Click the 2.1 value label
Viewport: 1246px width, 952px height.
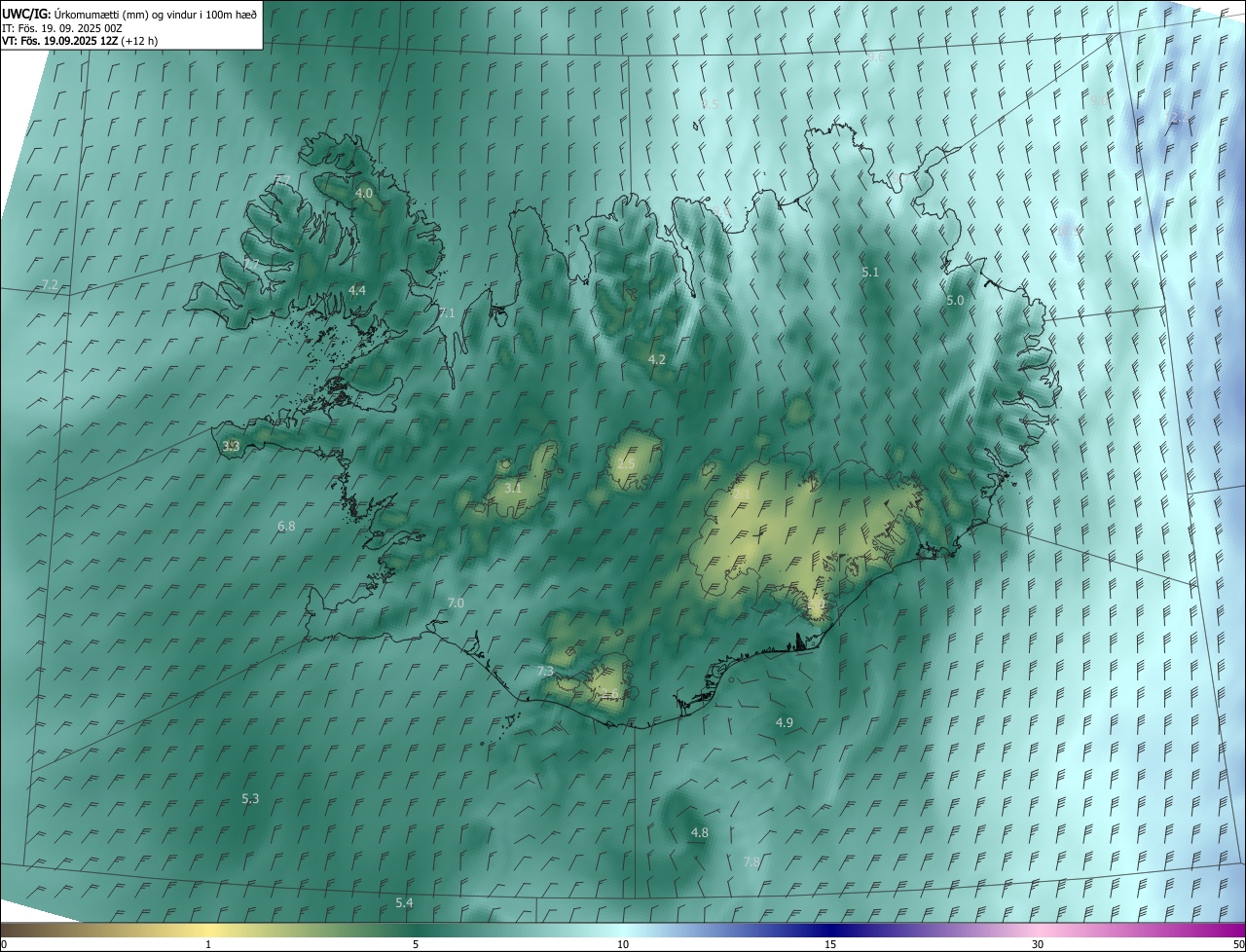(742, 494)
